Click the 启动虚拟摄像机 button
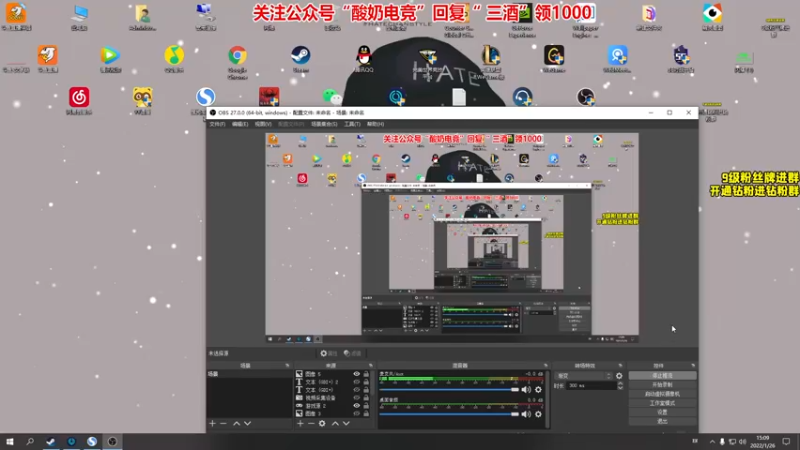The width and height of the screenshot is (800, 450). pos(662,394)
